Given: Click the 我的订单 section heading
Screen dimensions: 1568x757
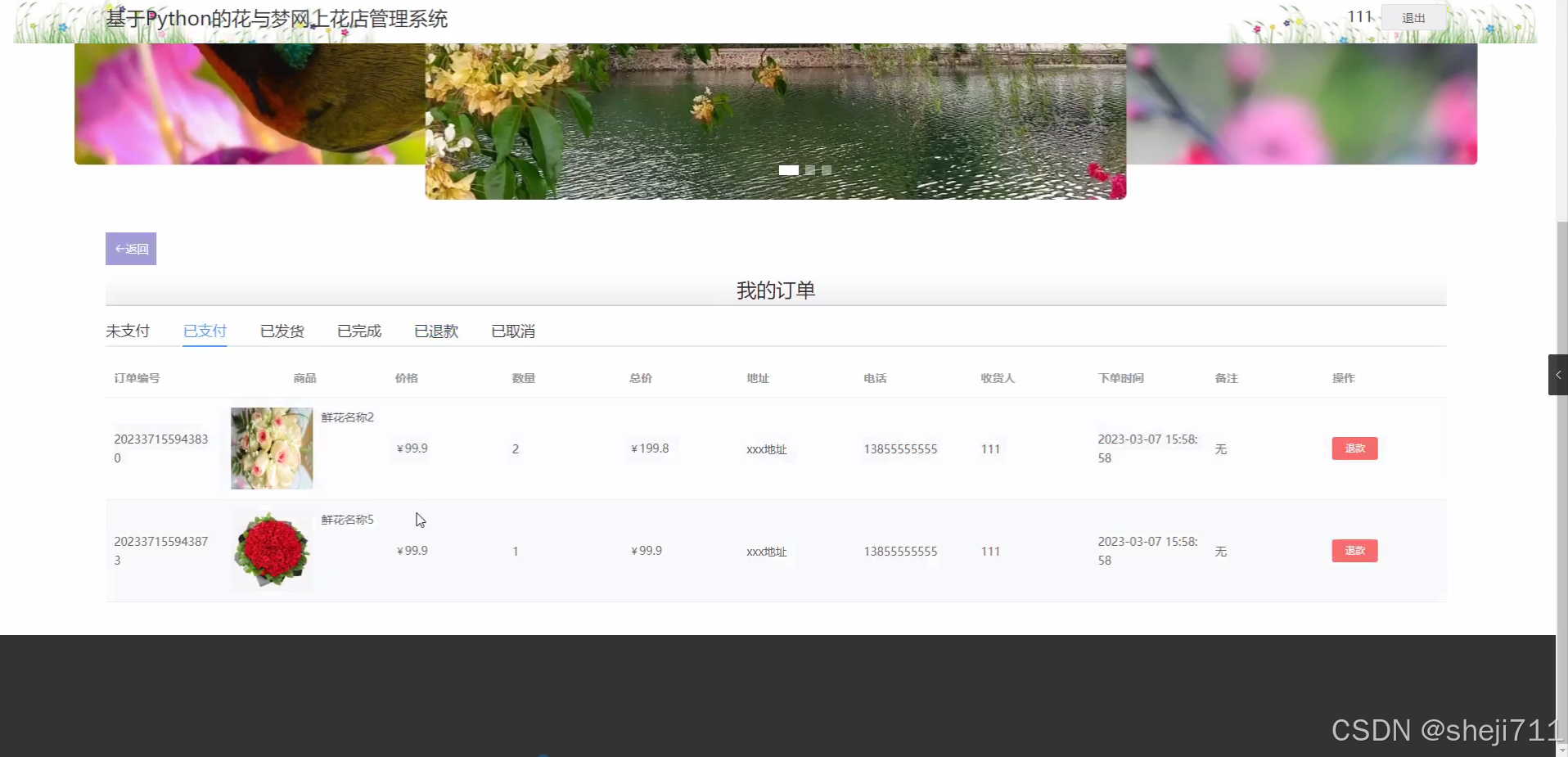Looking at the screenshot, I should (775, 290).
